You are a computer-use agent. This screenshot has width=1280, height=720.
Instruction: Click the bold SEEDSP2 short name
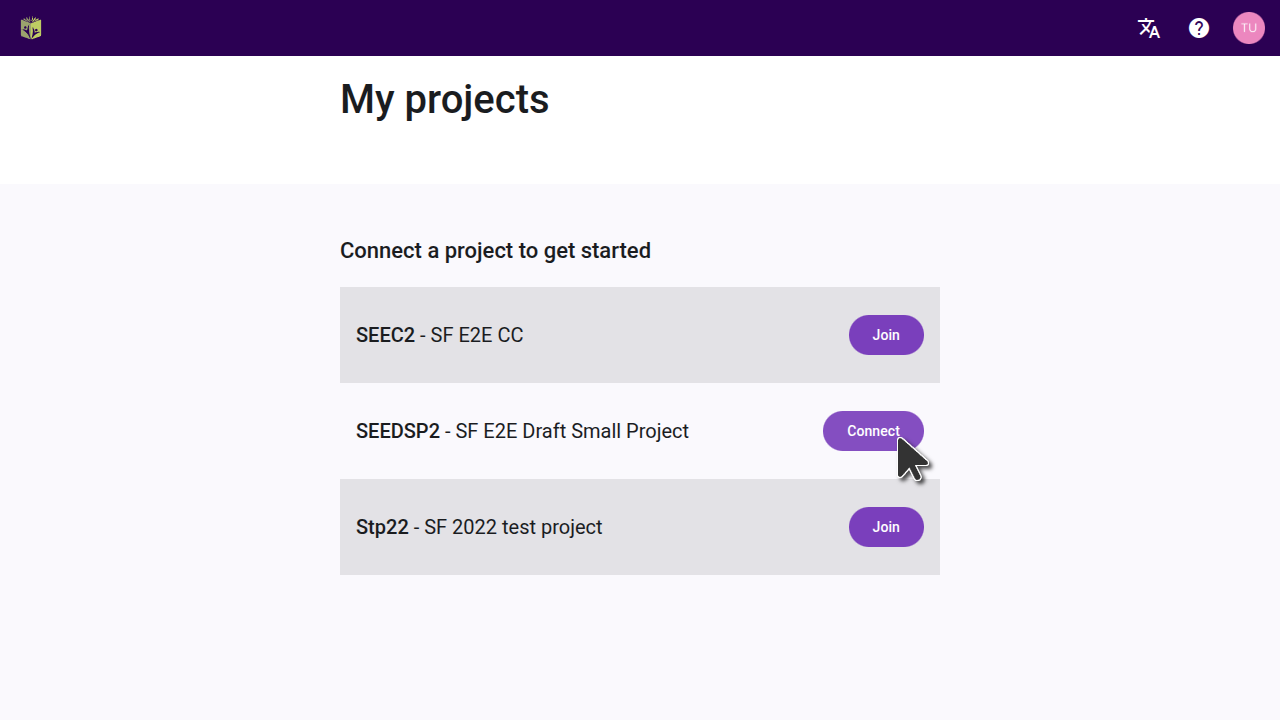coord(398,431)
